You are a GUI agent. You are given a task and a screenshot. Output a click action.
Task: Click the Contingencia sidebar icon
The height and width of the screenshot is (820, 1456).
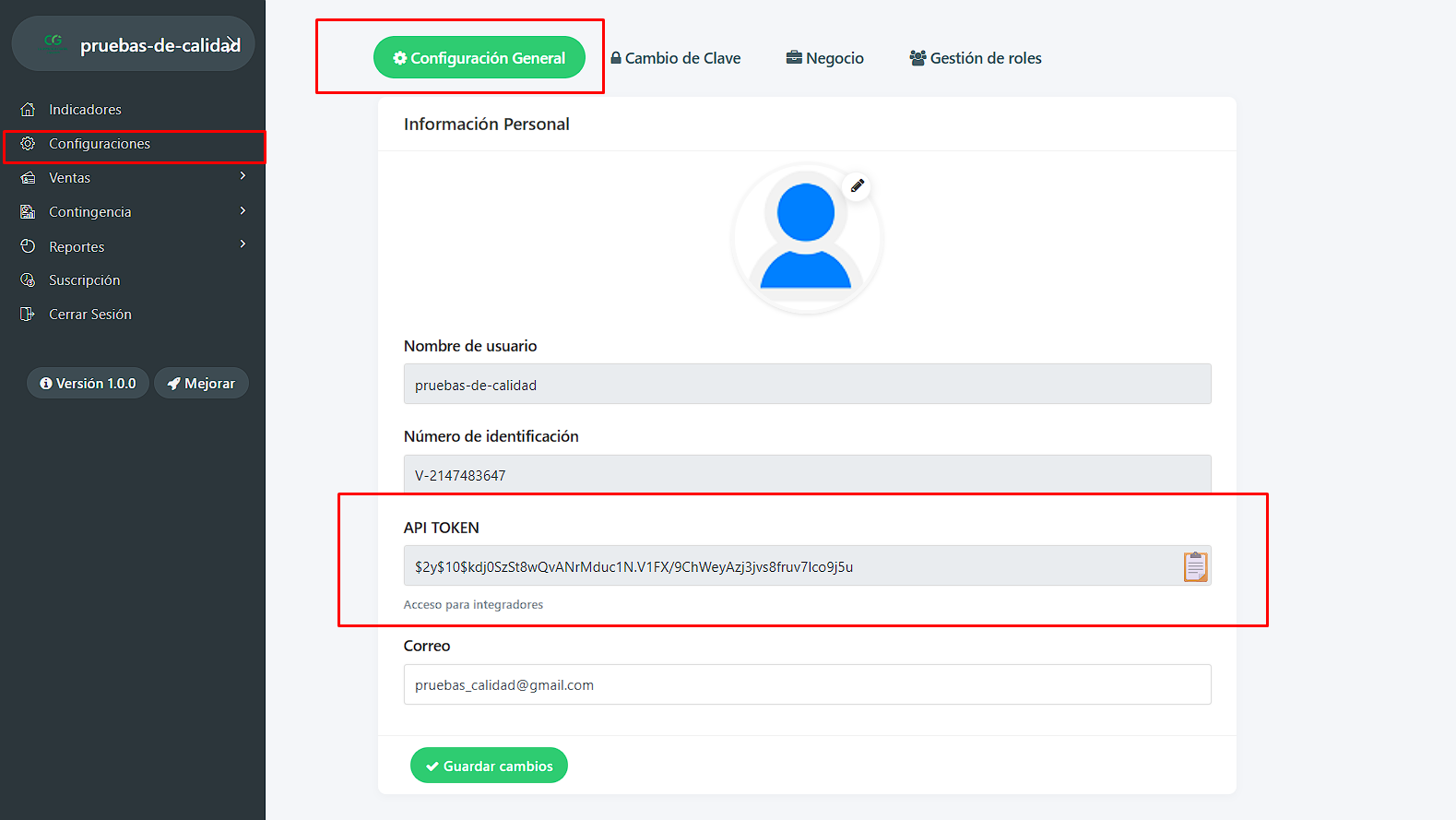tap(28, 211)
